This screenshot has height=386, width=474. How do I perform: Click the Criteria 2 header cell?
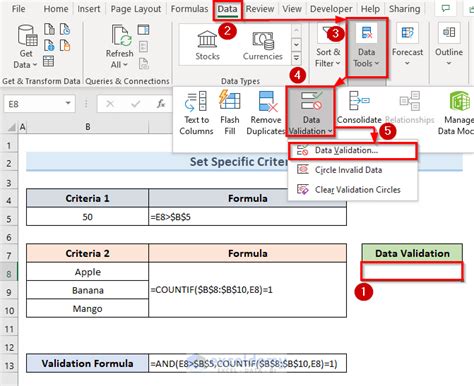pyautogui.click(x=87, y=253)
